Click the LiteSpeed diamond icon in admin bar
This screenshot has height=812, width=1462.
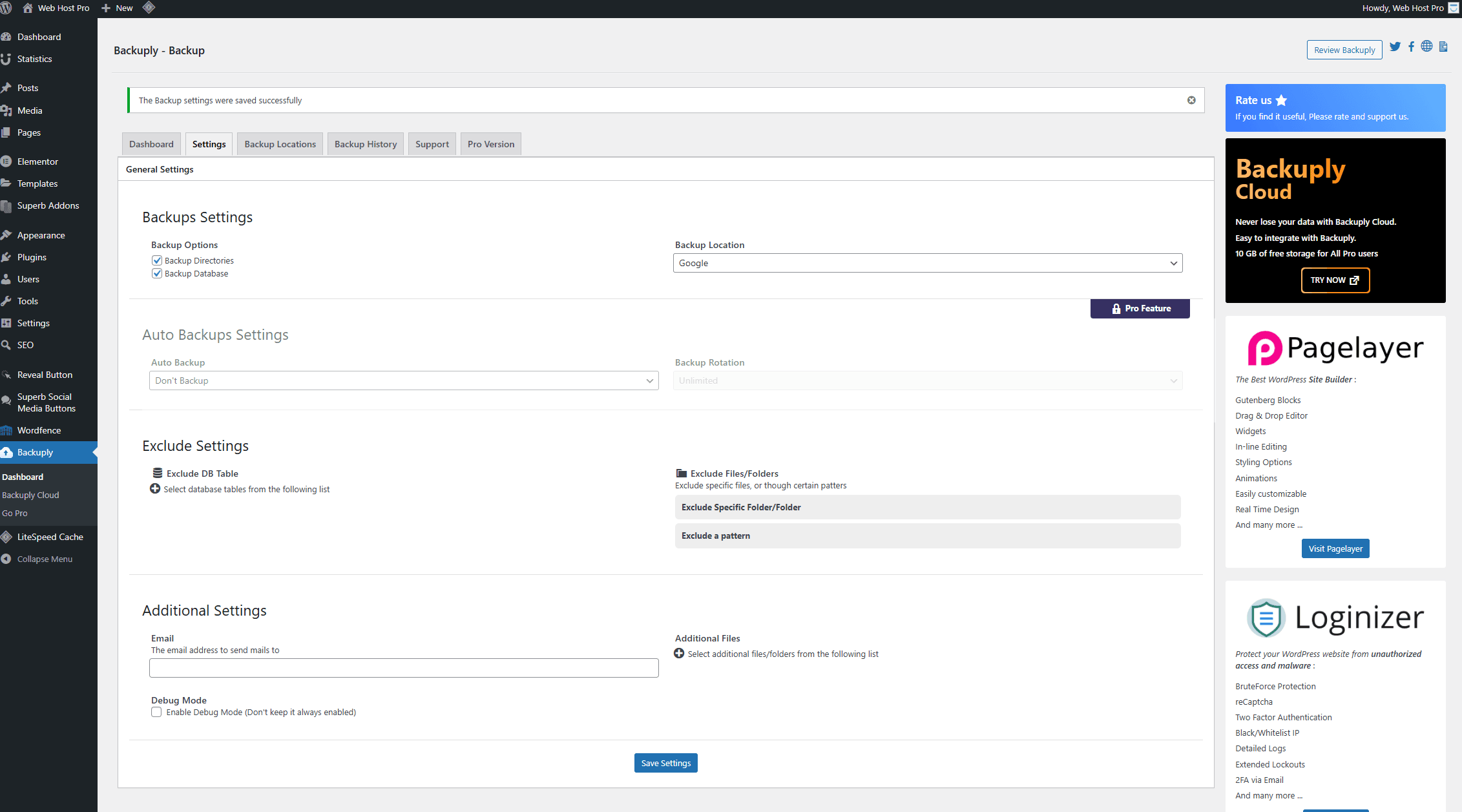tap(149, 8)
